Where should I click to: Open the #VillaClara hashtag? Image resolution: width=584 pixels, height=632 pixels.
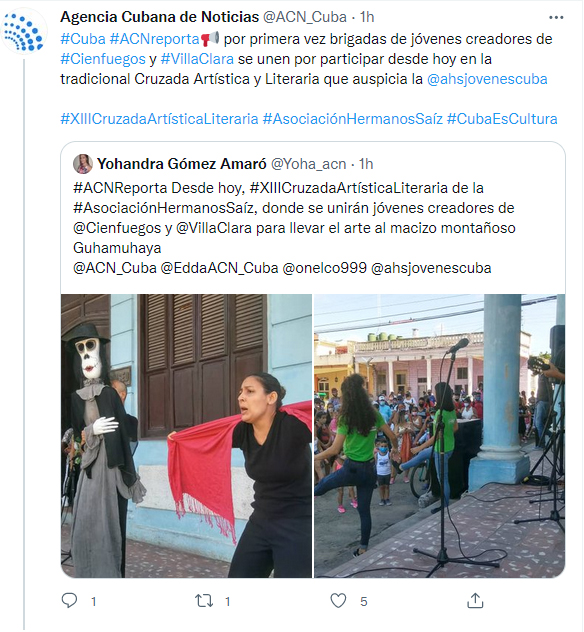tap(197, 59)
